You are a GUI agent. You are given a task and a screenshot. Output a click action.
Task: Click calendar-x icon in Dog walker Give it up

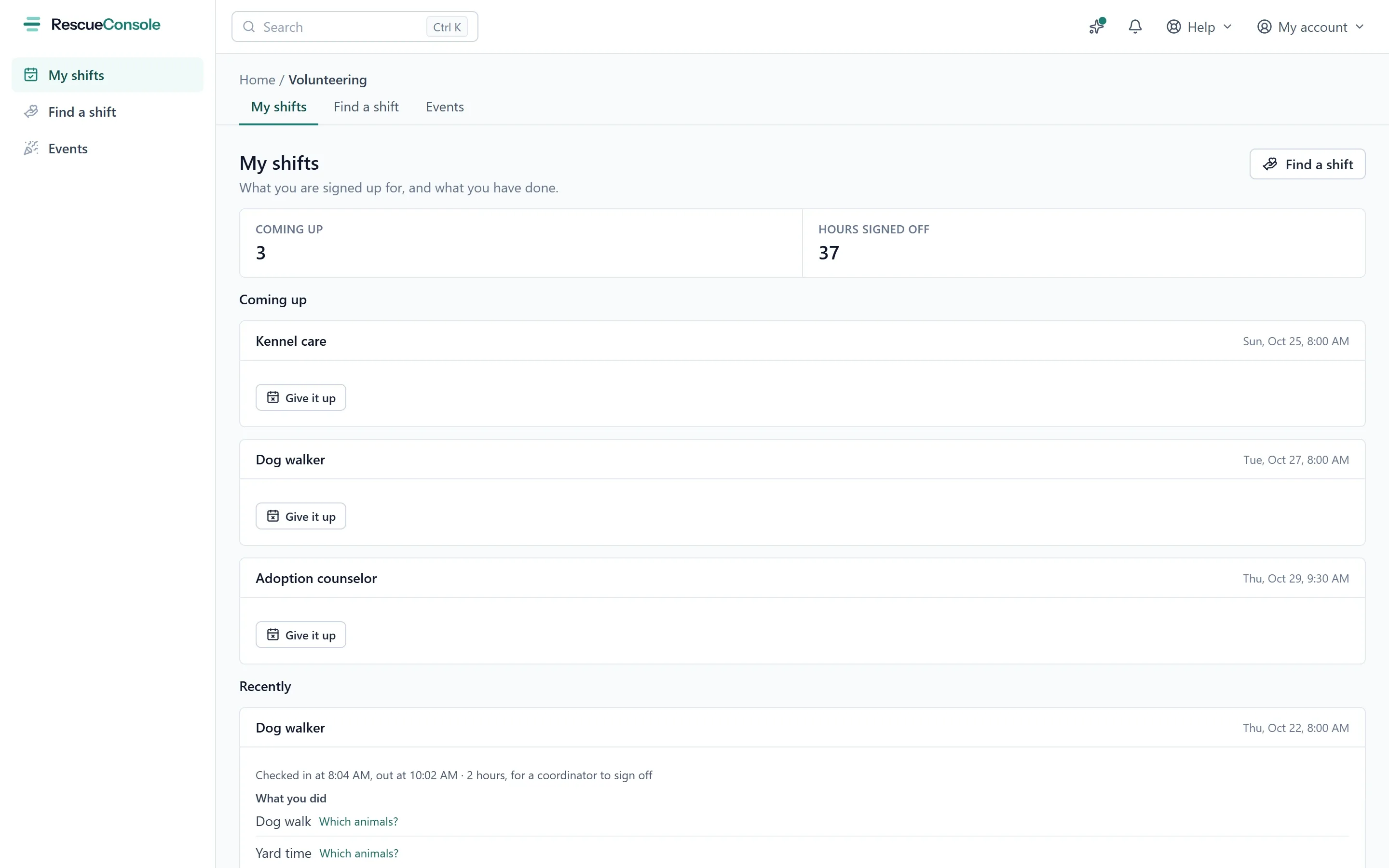[x=273, y=516]
